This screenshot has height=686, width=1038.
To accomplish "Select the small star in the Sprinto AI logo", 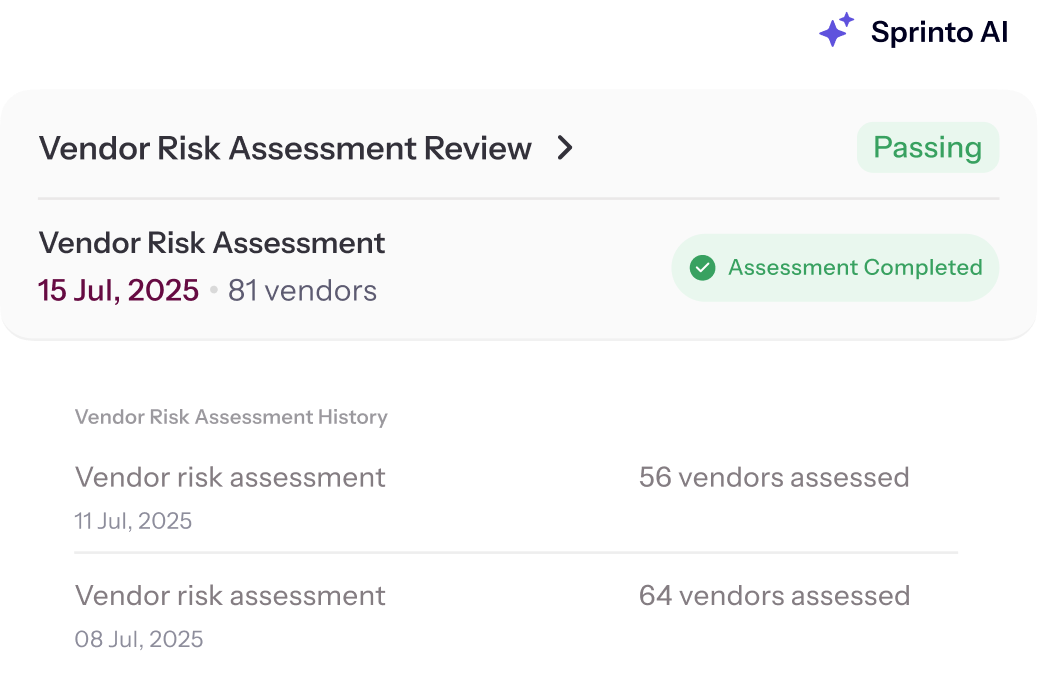I will point(846,17).
